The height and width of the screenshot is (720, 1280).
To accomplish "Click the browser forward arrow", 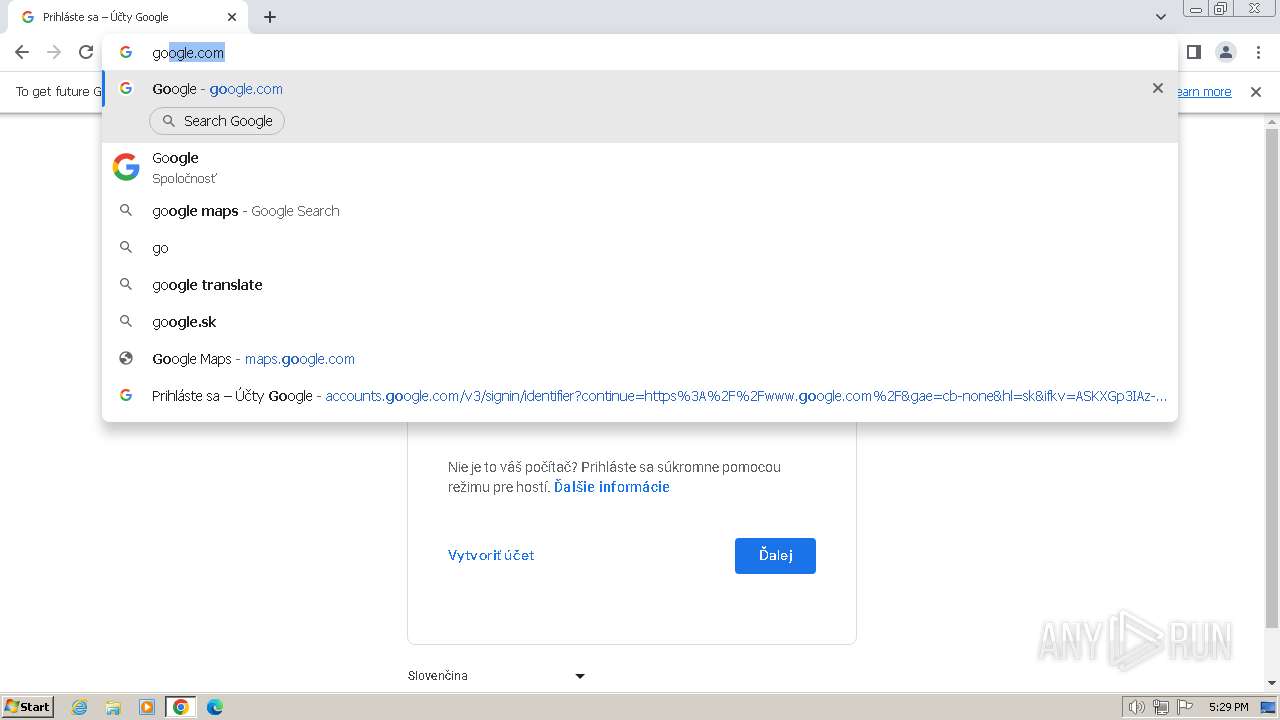I will click(x=54, y=52).
